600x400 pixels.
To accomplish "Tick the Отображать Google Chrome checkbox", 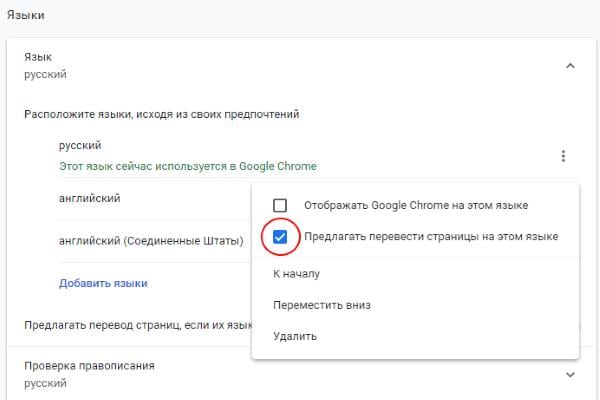I will tap(280, 205).
